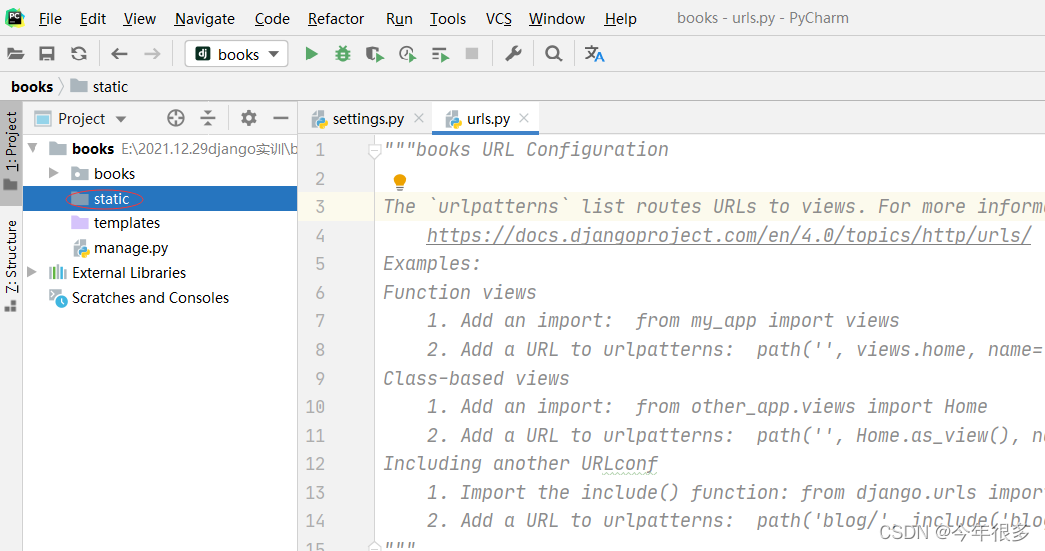Open the Refactor menu

coord(336,19)
